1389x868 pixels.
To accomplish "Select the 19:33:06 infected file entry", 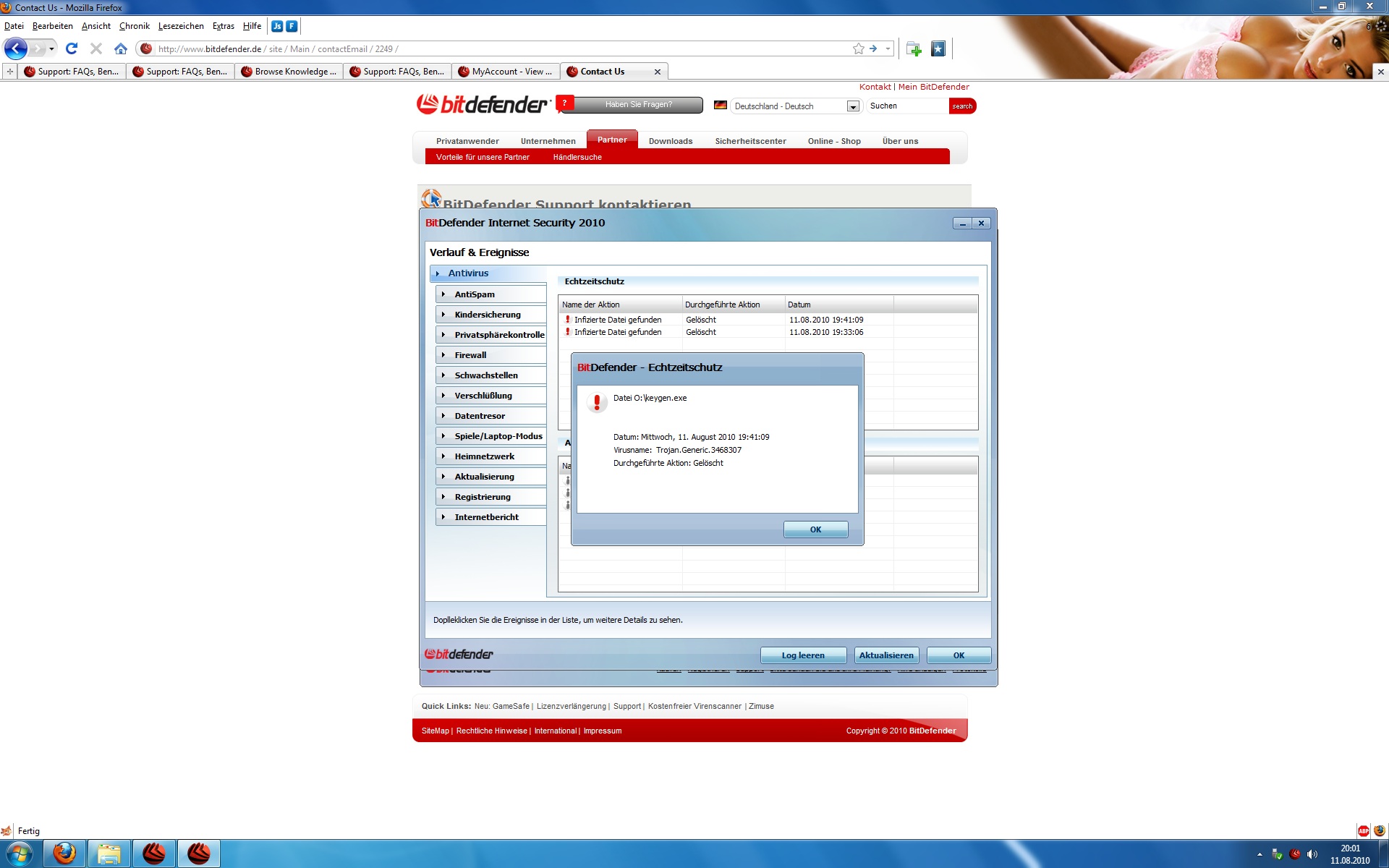I will pos(768,332).
